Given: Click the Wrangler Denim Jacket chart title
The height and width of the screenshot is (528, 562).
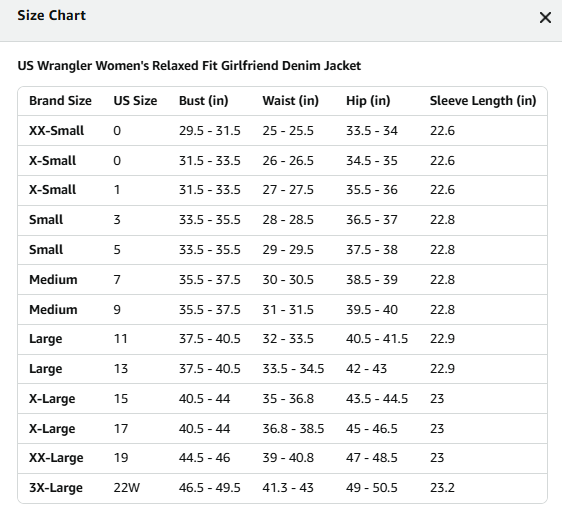Looking at the screenshot, I should 189,66.
